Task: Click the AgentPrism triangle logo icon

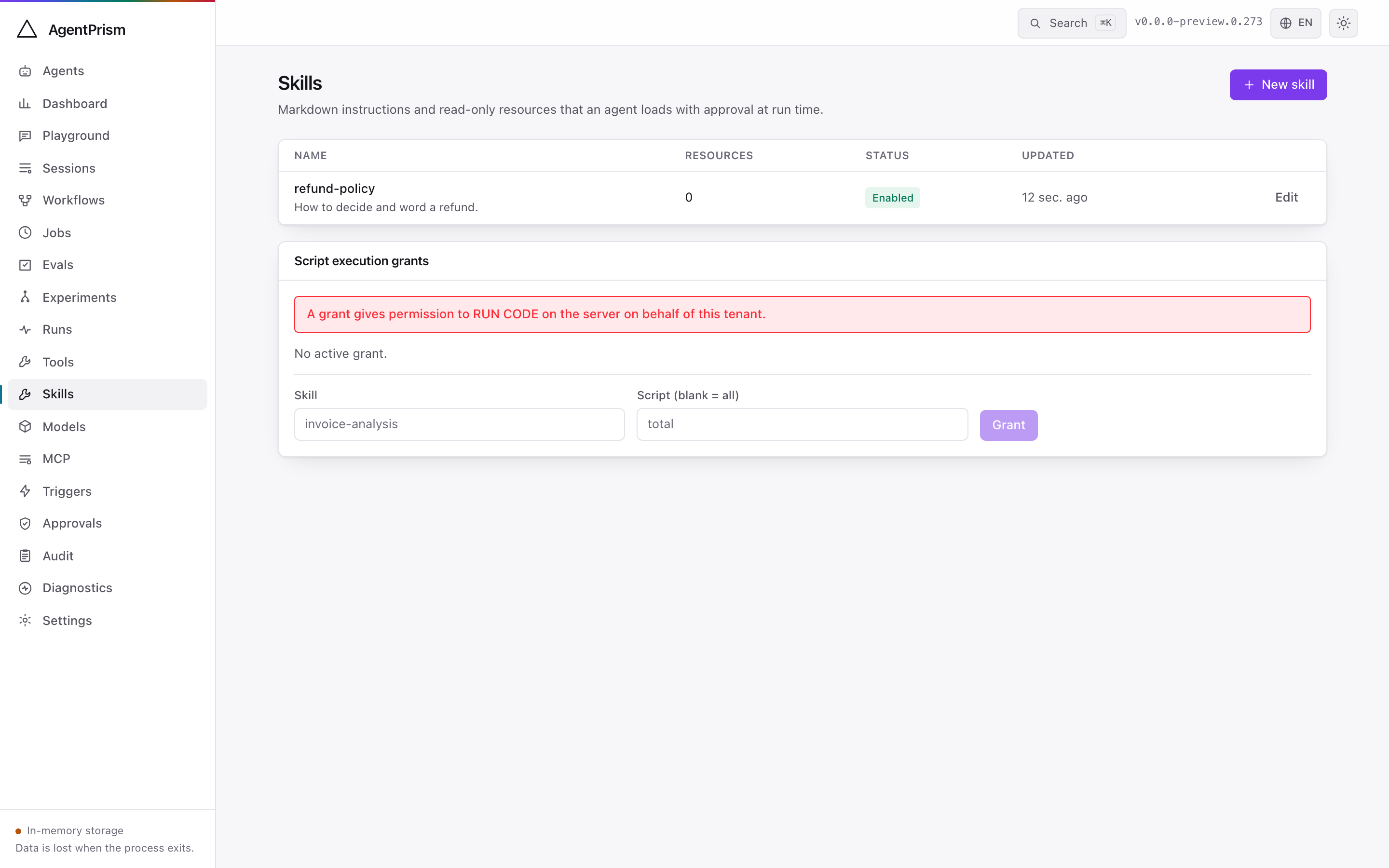Action: coord(27,29)
